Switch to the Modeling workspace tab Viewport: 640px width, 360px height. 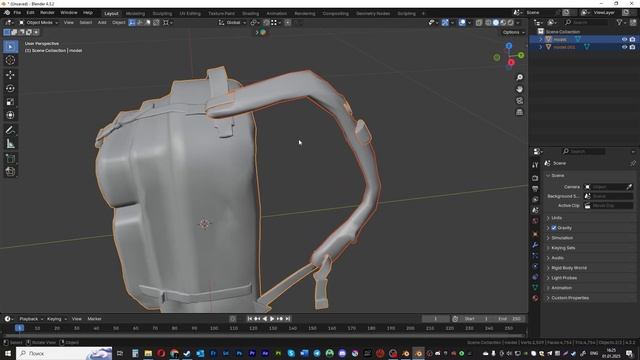(x=135, y=13)
